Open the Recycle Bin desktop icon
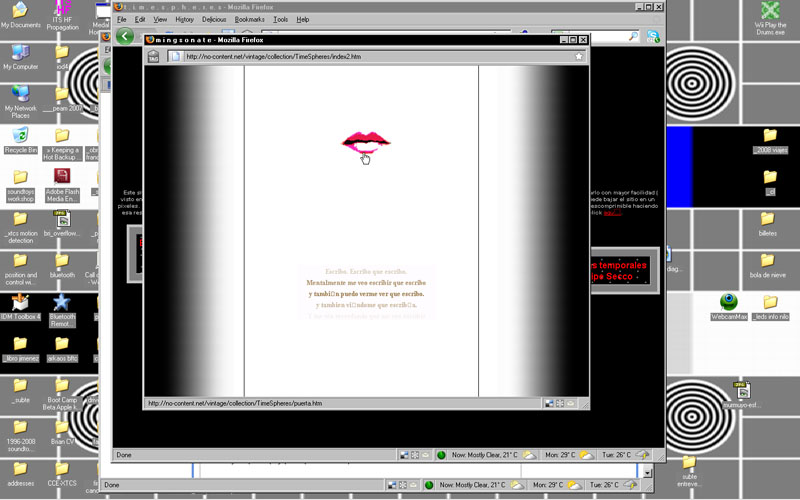Screen dimensions: 800x500 click(20, 137)
